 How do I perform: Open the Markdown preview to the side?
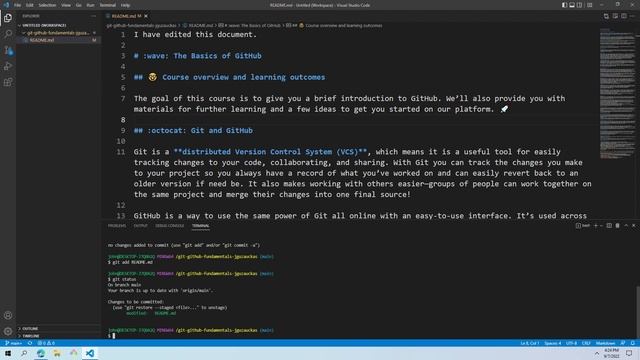coord(615,16)
